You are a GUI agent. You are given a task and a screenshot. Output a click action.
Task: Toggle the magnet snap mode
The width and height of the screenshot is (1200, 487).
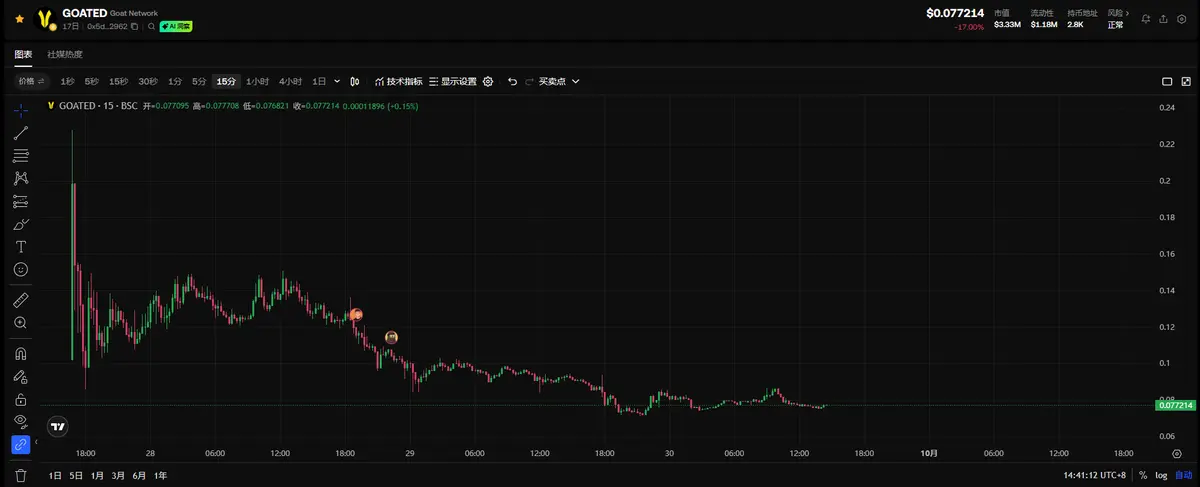click(x=21, y=353)
